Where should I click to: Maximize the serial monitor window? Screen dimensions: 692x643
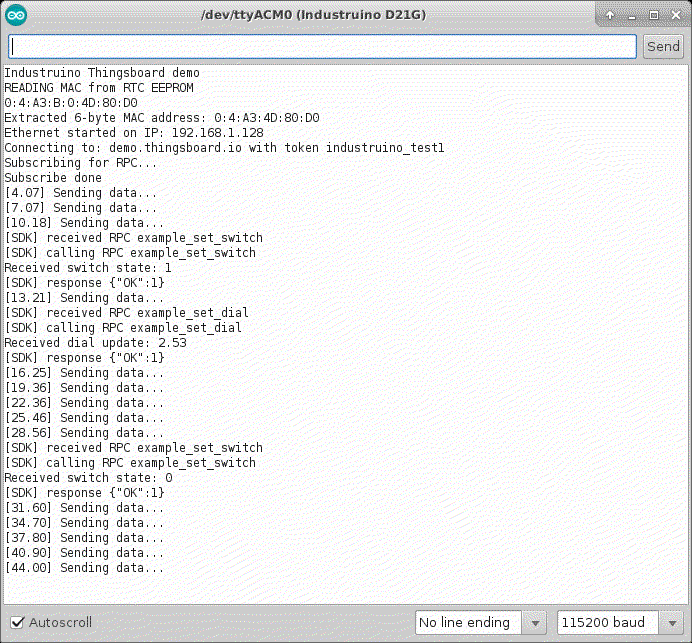pyautogui.click(x=653, y=15)
